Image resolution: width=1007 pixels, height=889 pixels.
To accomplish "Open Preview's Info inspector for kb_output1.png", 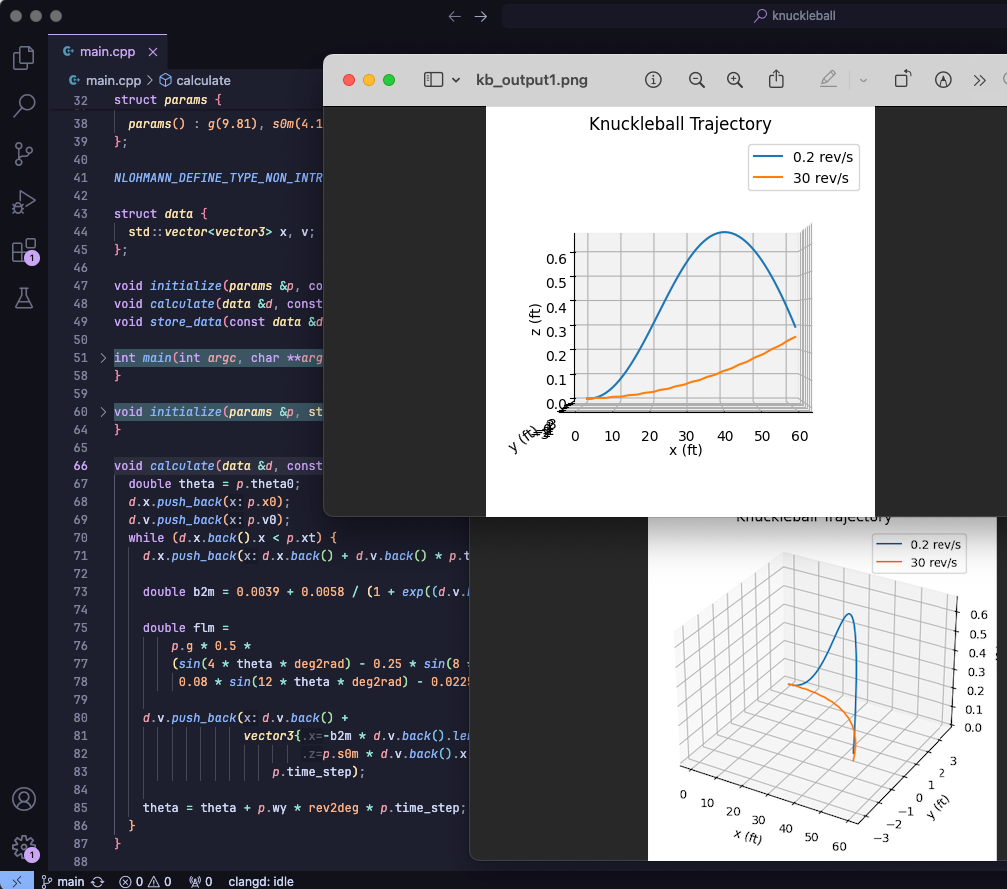I will point(653,79).
